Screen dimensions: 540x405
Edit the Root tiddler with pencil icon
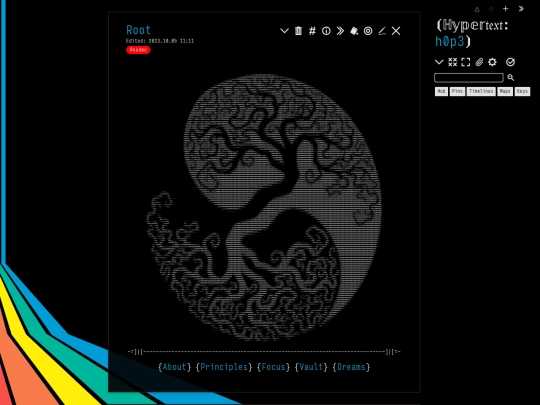coord(382,31)
